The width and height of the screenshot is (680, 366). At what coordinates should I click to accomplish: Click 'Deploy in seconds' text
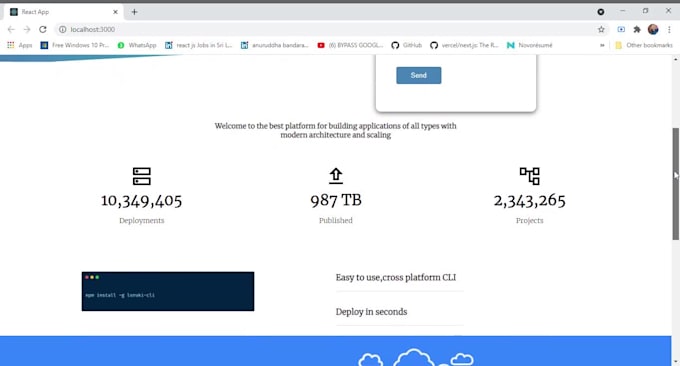click(x=371, y=312)
